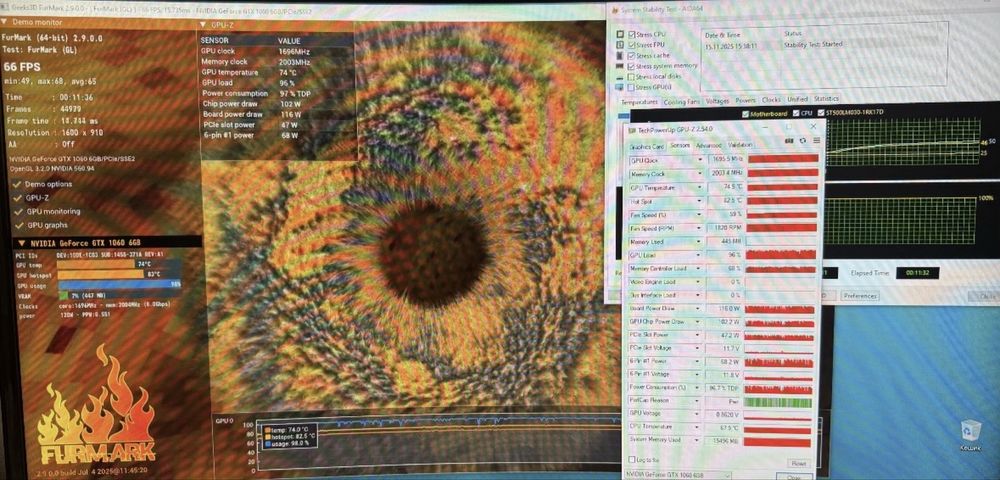The height and width of the screenshot is (480, 1000).
Task: Toggle FurMark GPU-Z overlay option
Action: (x=17, y=198)
